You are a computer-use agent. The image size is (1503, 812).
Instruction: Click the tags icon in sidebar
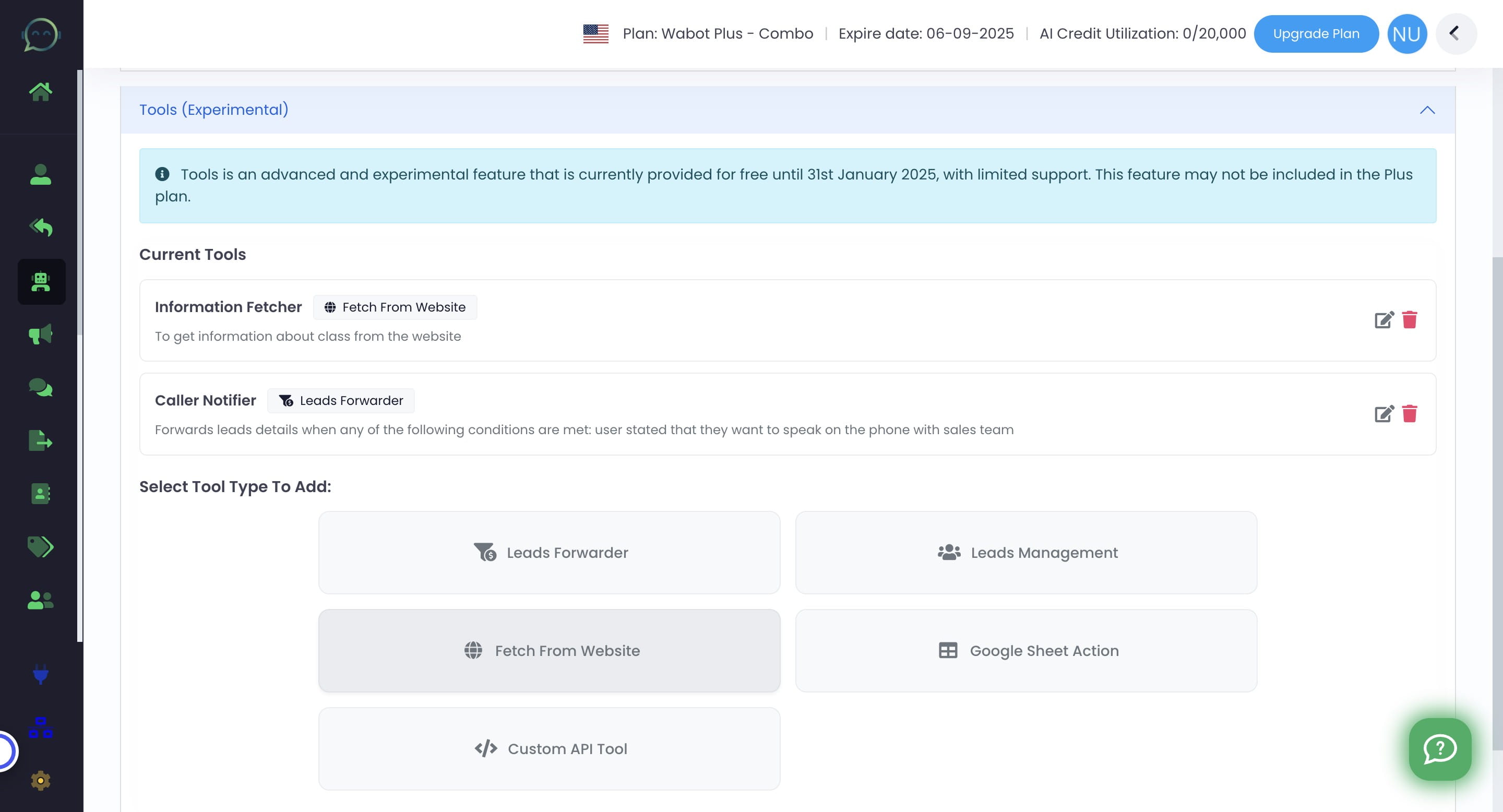40,546
